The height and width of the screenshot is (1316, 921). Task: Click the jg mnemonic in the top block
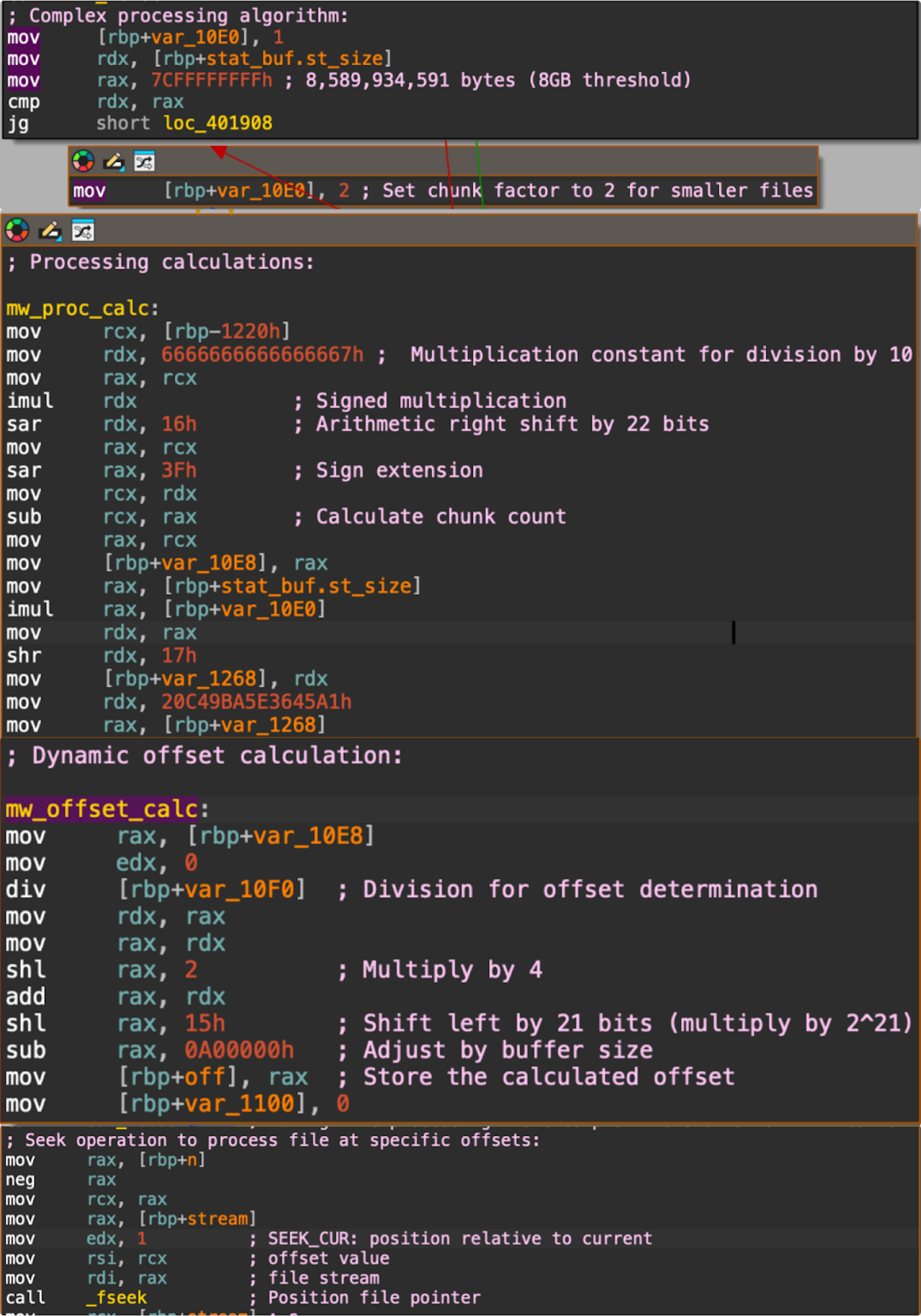[x=18, y=123]
